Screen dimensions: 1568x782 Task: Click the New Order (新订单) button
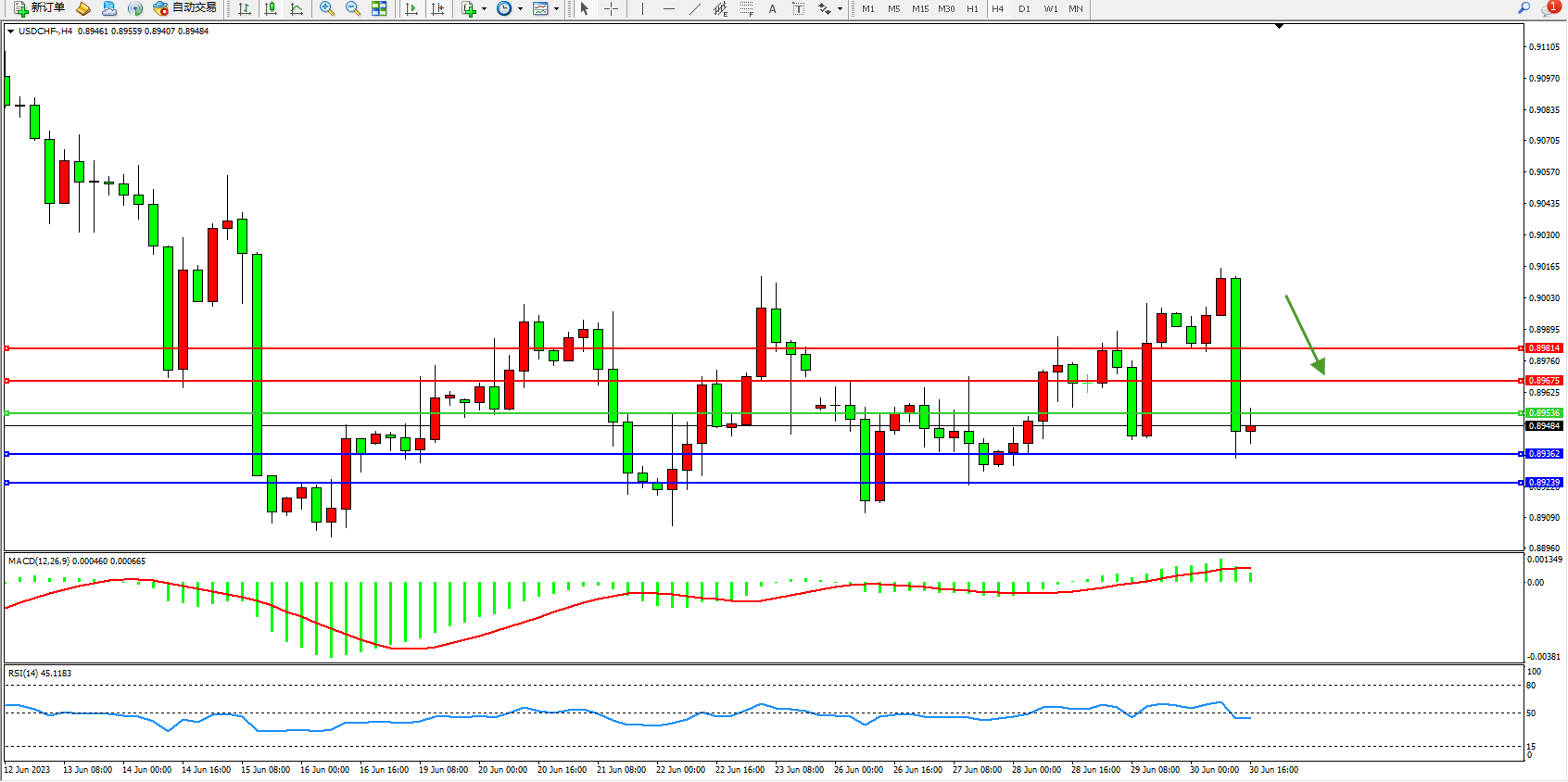pyautogui.click(x=39, y=8)
